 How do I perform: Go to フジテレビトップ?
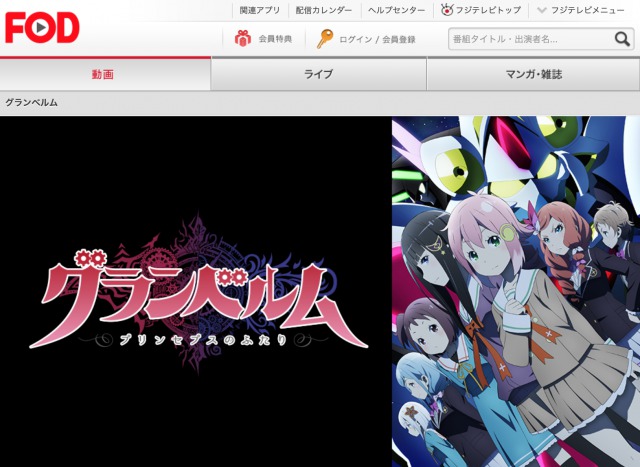click(488, 10)
